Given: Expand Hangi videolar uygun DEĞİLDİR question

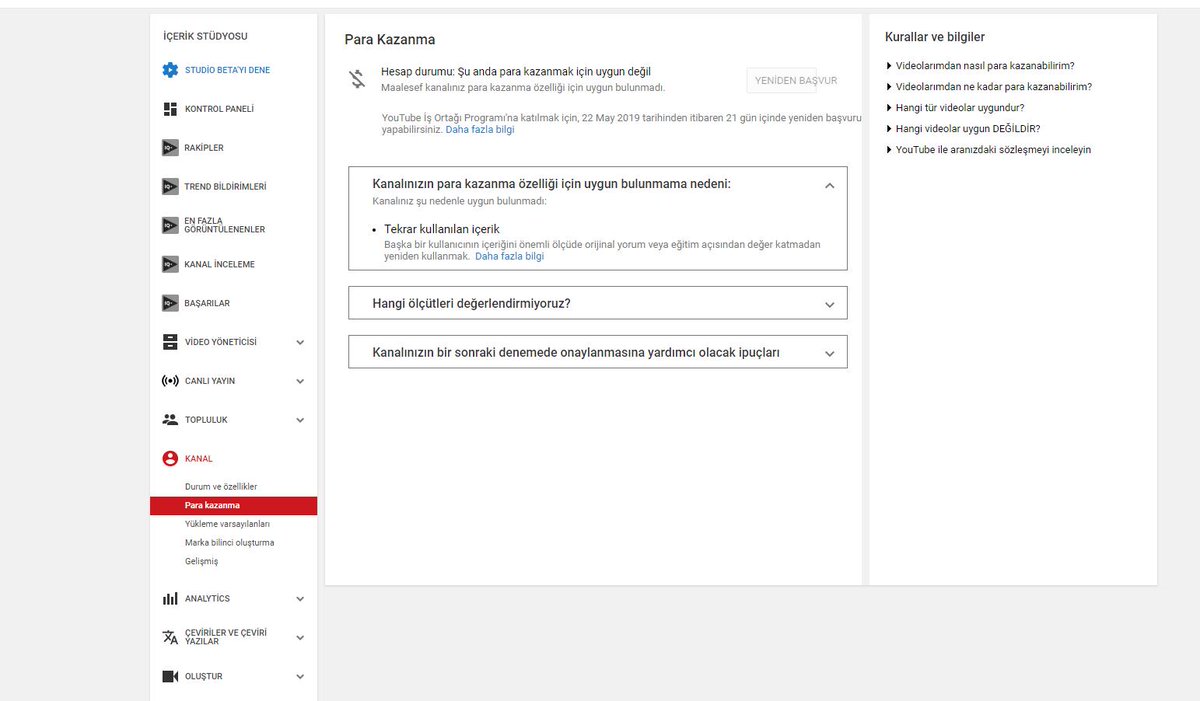Looking at the screenshot, I should coord(963,128).
